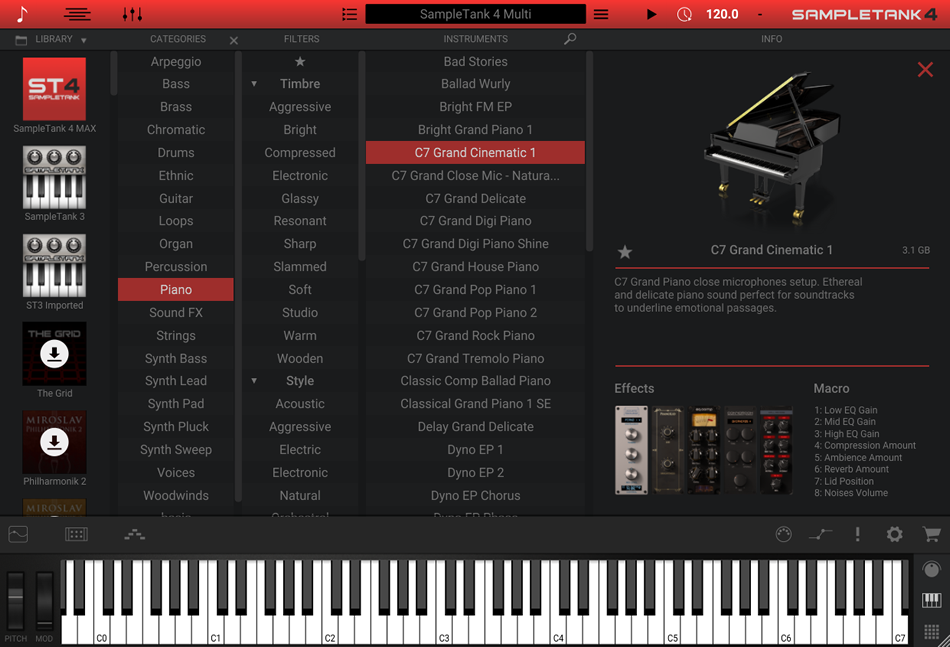The height and width of the screenshot is (647, 950).
Task: Click the MIDI connector icon
Action: 783,535
